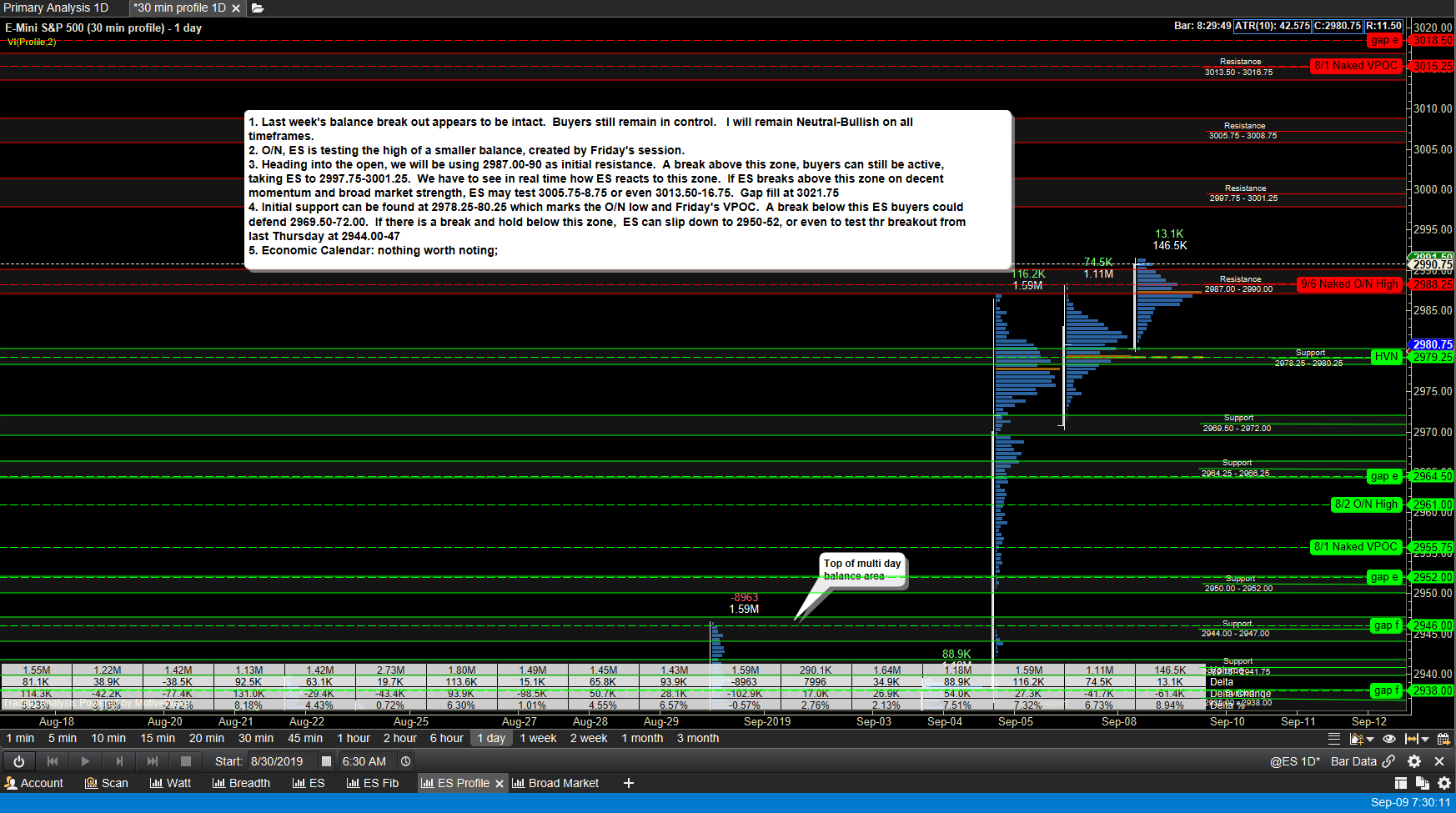Select the 15 min timeframe

click(158, 738)
